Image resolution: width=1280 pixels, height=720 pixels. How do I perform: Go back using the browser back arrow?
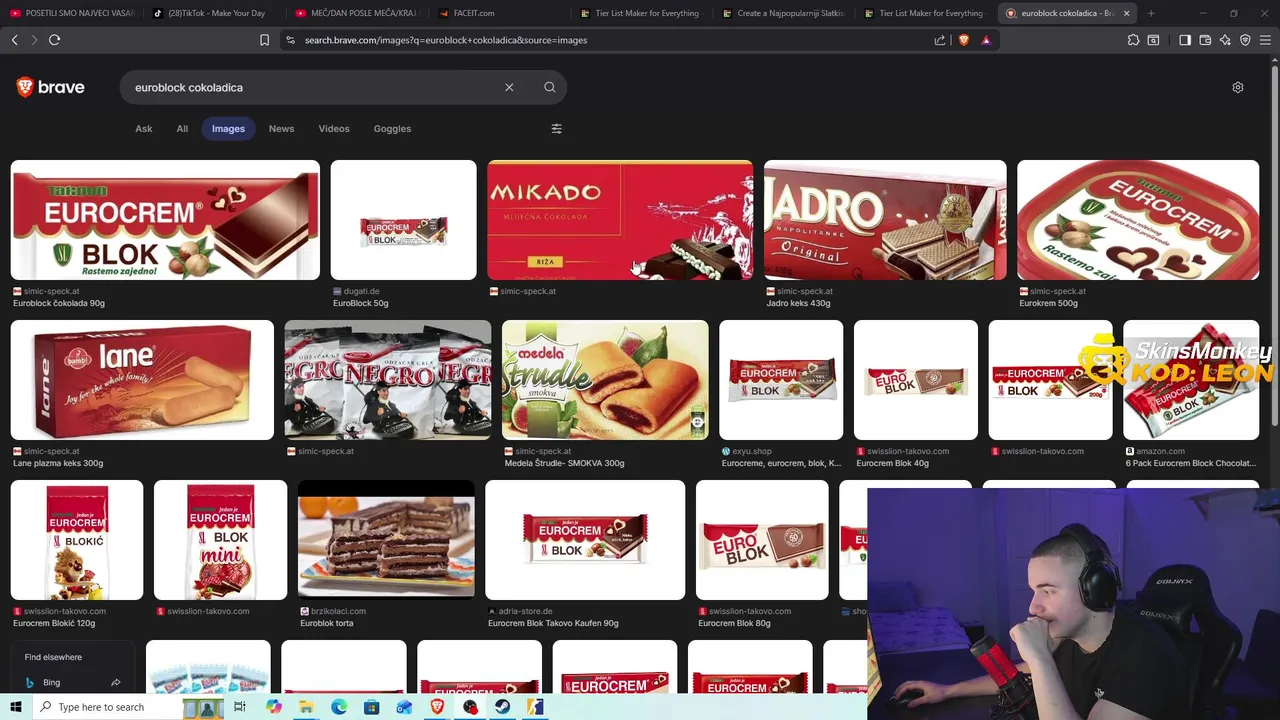(15, 40)
